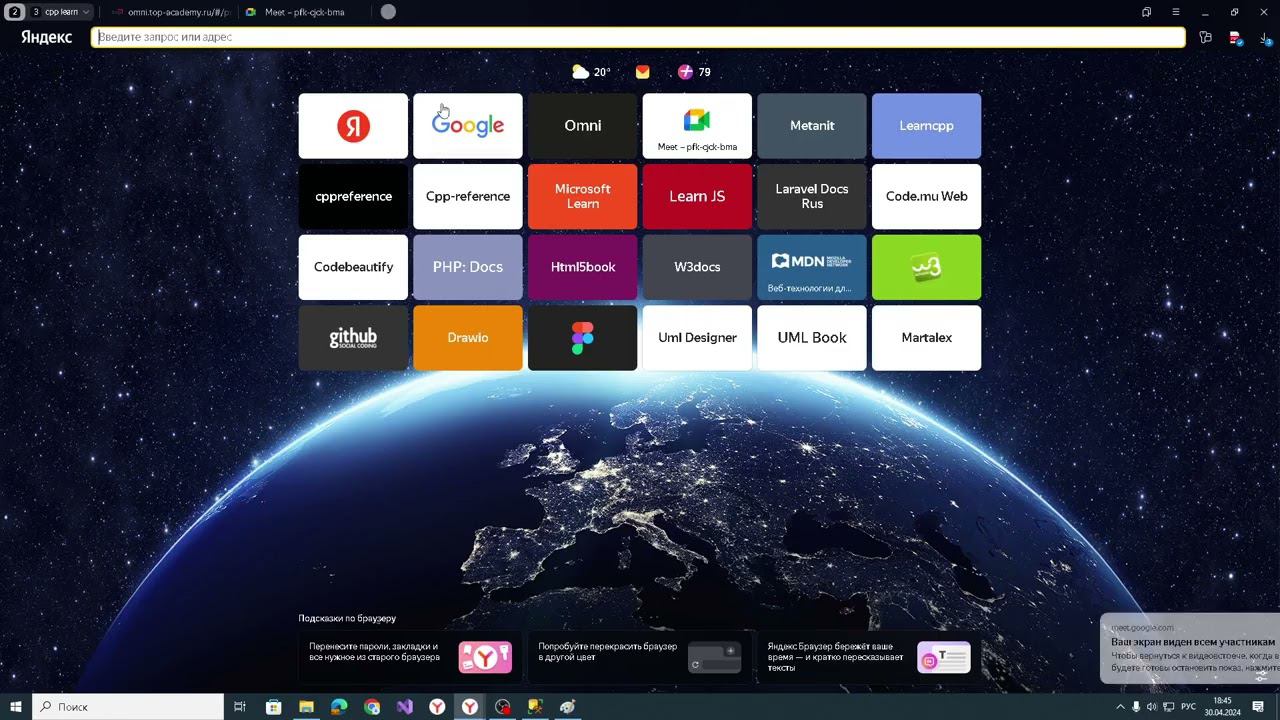Open the Cpp-reference white tile
The image size is (1280, 720).
coord(468,197)
